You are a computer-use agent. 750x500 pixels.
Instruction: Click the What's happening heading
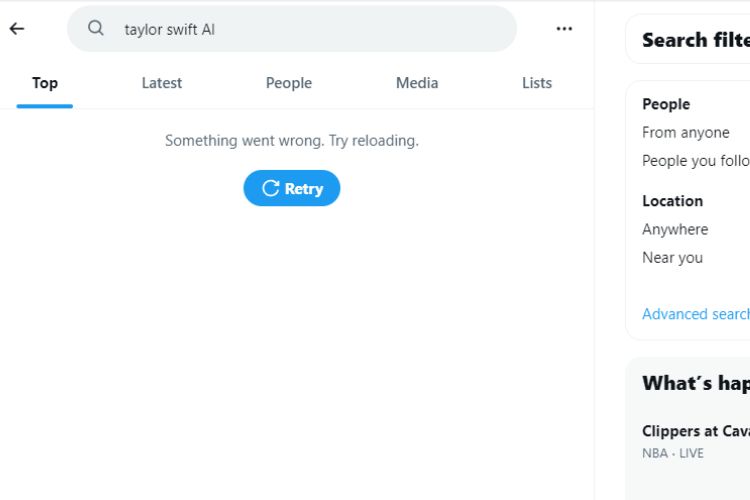click(696, 383)
